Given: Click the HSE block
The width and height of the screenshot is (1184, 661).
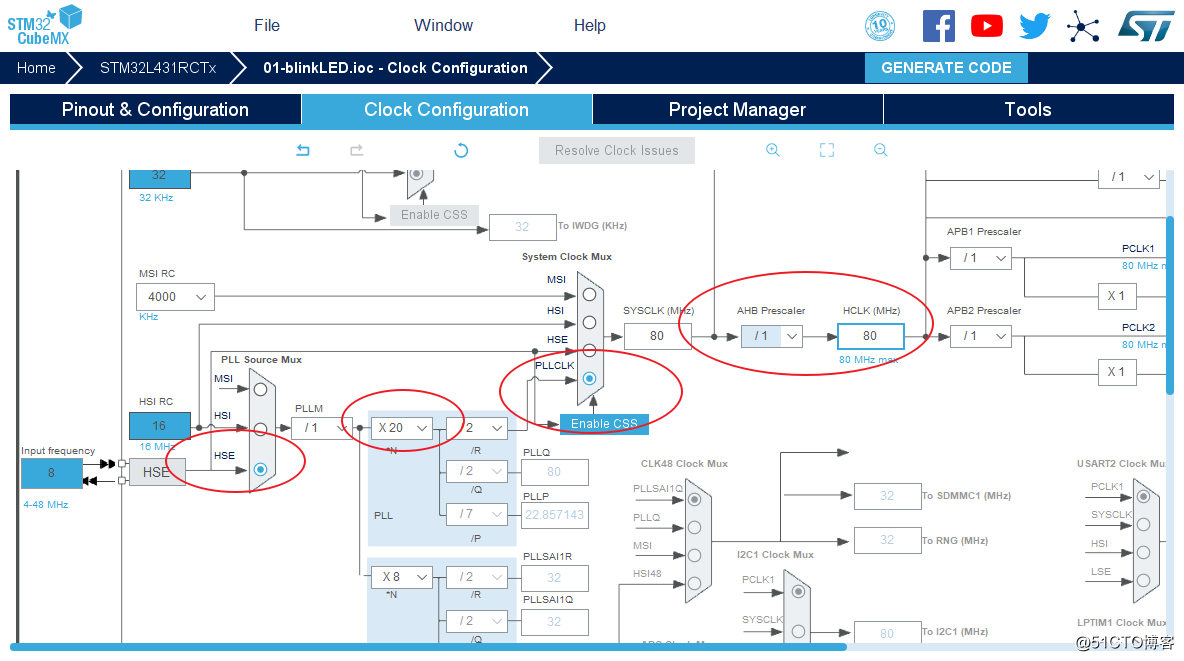Looking at the screenshot, I should 156,472.
